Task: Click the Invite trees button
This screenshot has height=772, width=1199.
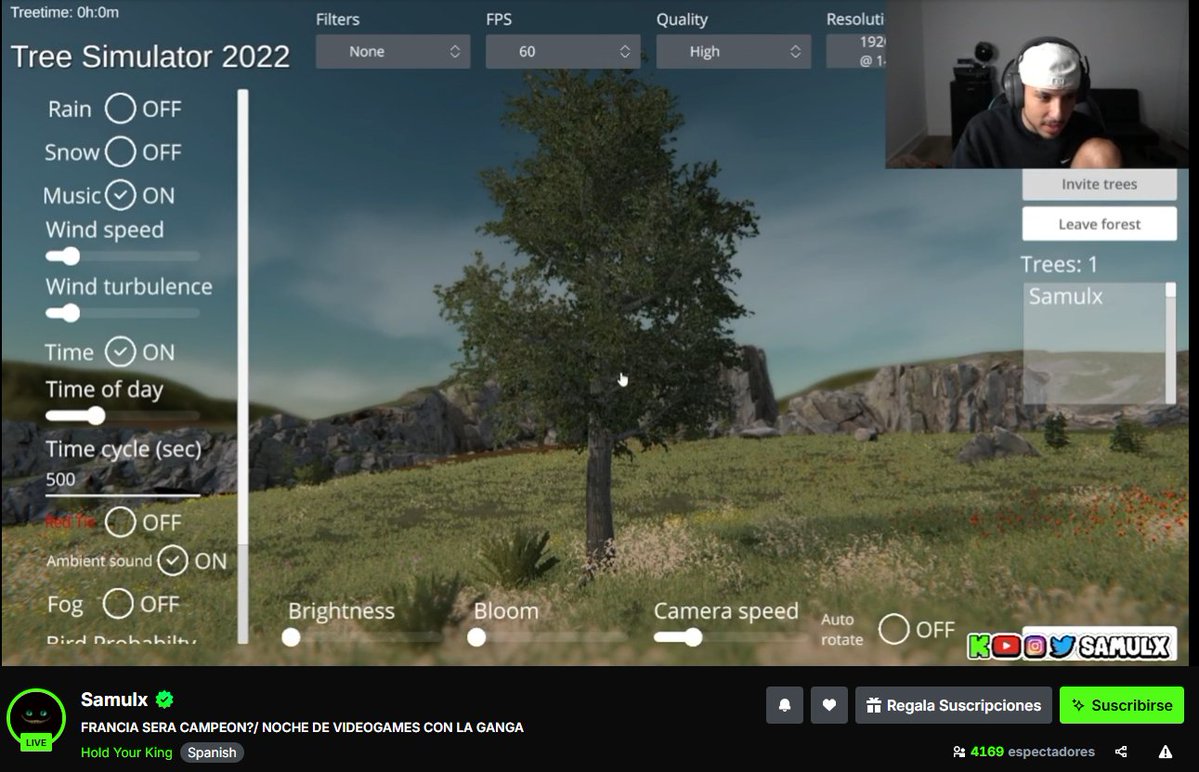Action: (1099, 184)
